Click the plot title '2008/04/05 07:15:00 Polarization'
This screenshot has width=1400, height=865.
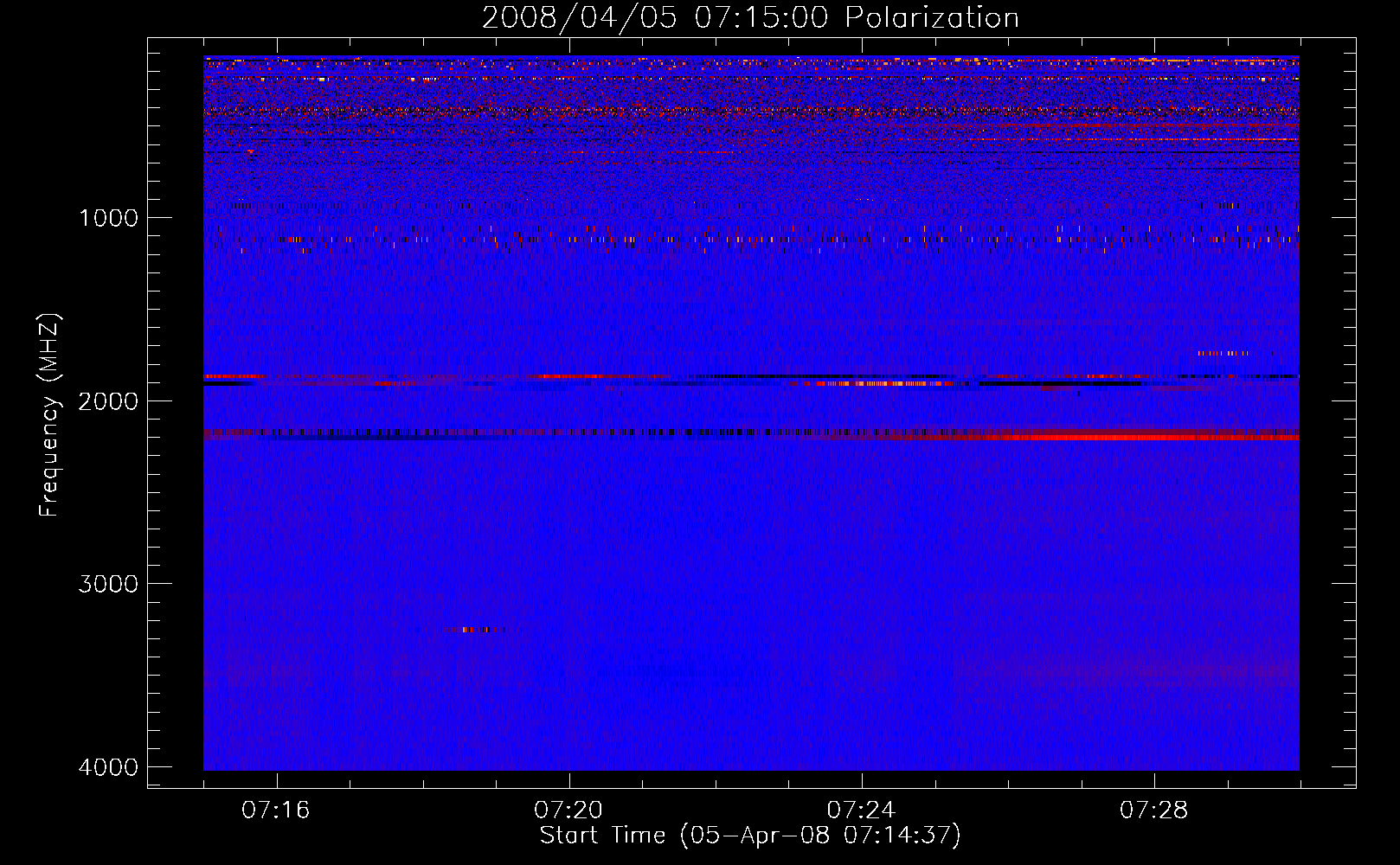[x=750, y=17]
